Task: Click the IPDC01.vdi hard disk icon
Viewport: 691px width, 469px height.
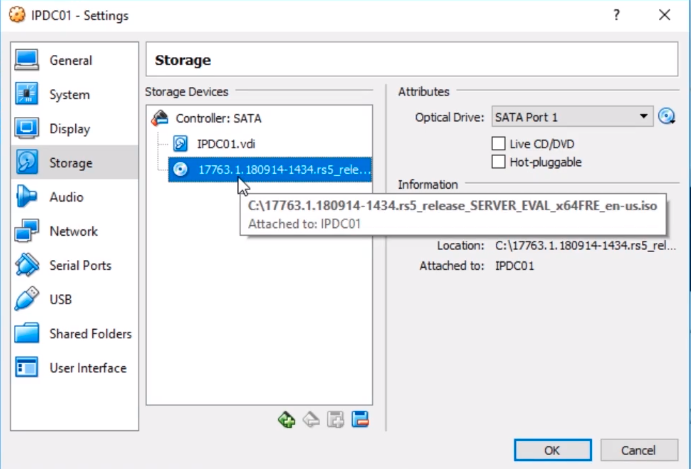Action: (181, 143)
